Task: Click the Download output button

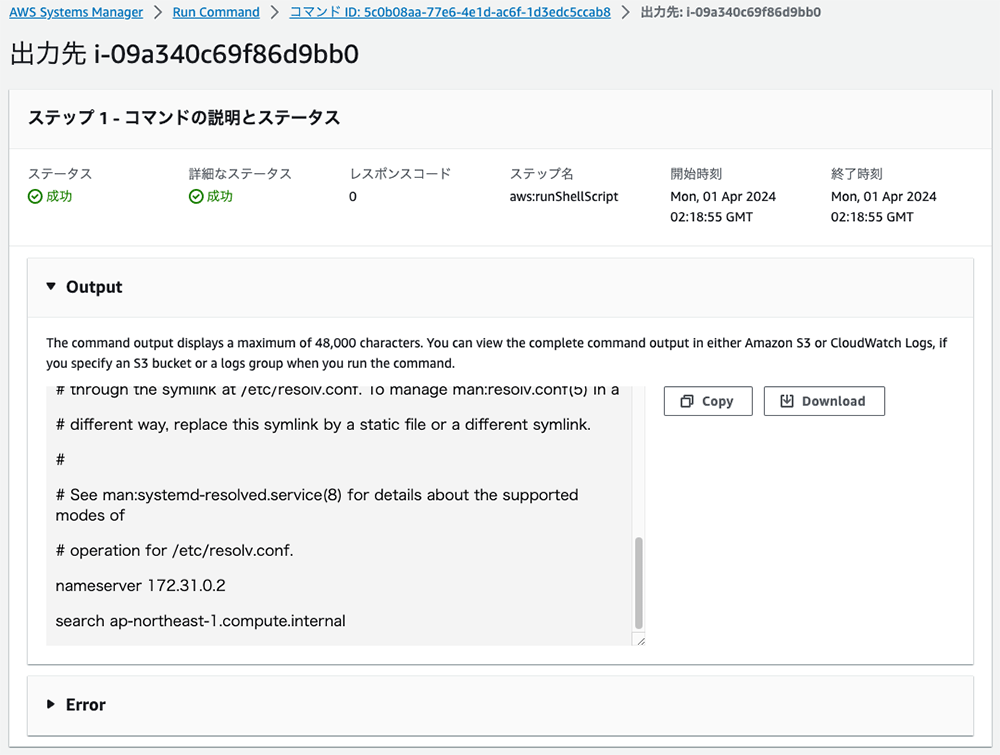Action: click(x=824, y=401)
